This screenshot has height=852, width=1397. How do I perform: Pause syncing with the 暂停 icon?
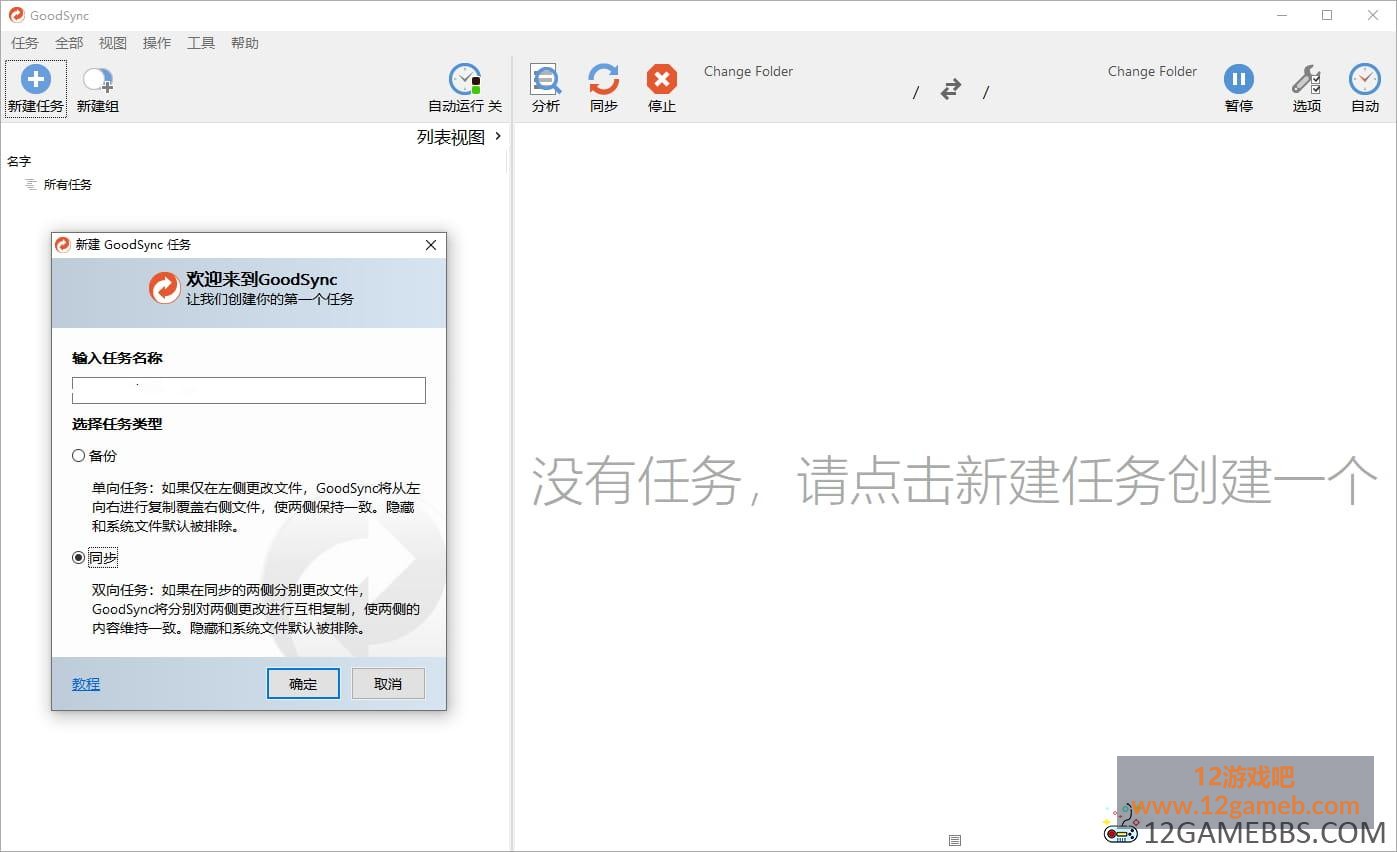pyautogui.click(x=1238, y=79)
